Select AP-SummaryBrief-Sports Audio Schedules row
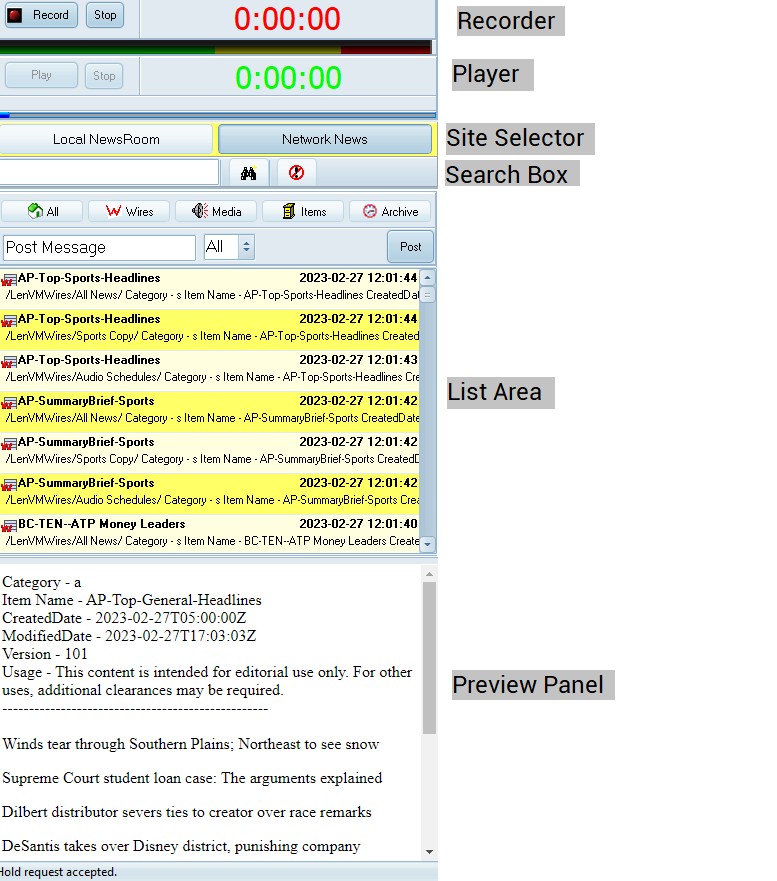777x881 pixels. (210, 492)
